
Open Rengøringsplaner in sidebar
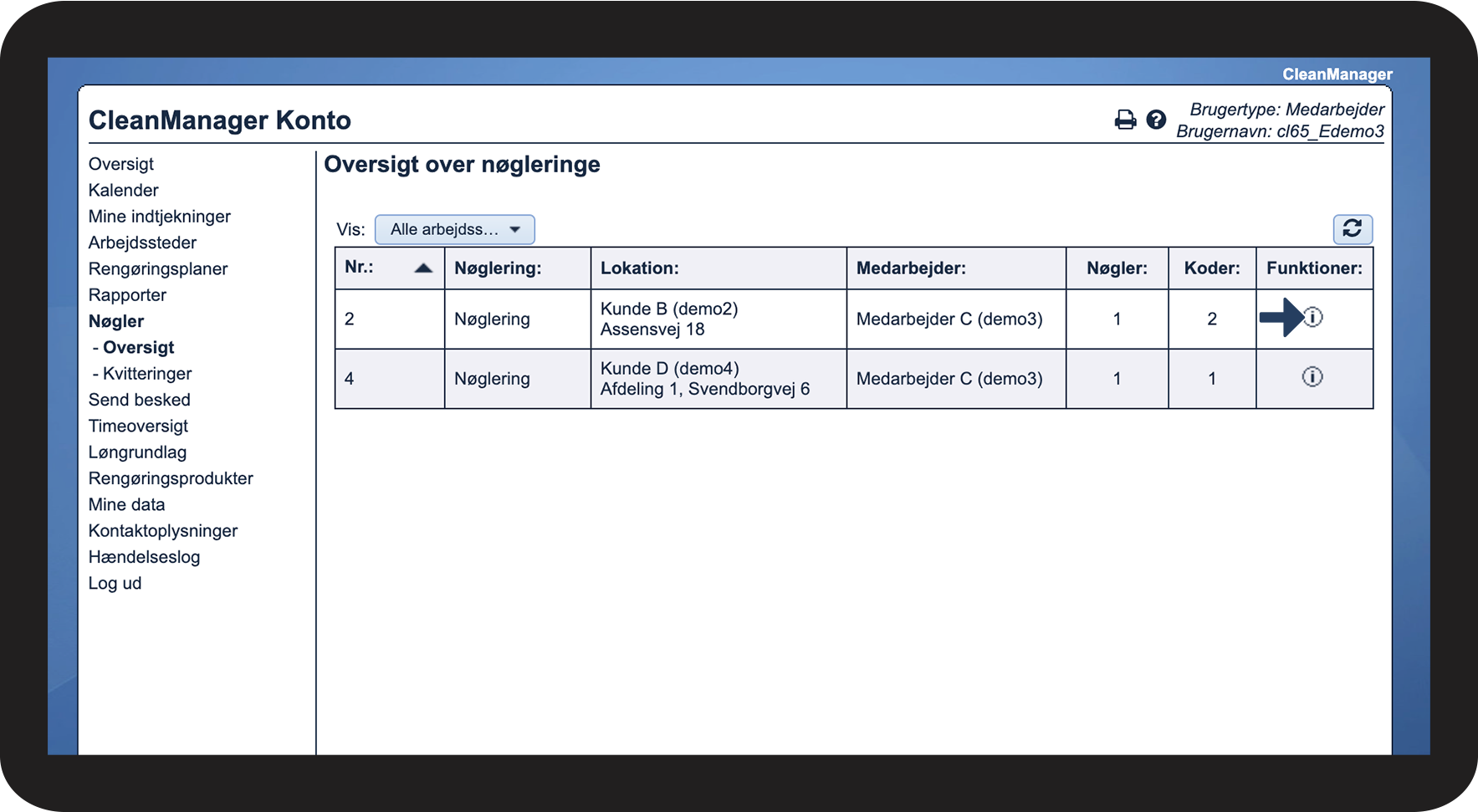pyautogui.click(x=158, y=269)
